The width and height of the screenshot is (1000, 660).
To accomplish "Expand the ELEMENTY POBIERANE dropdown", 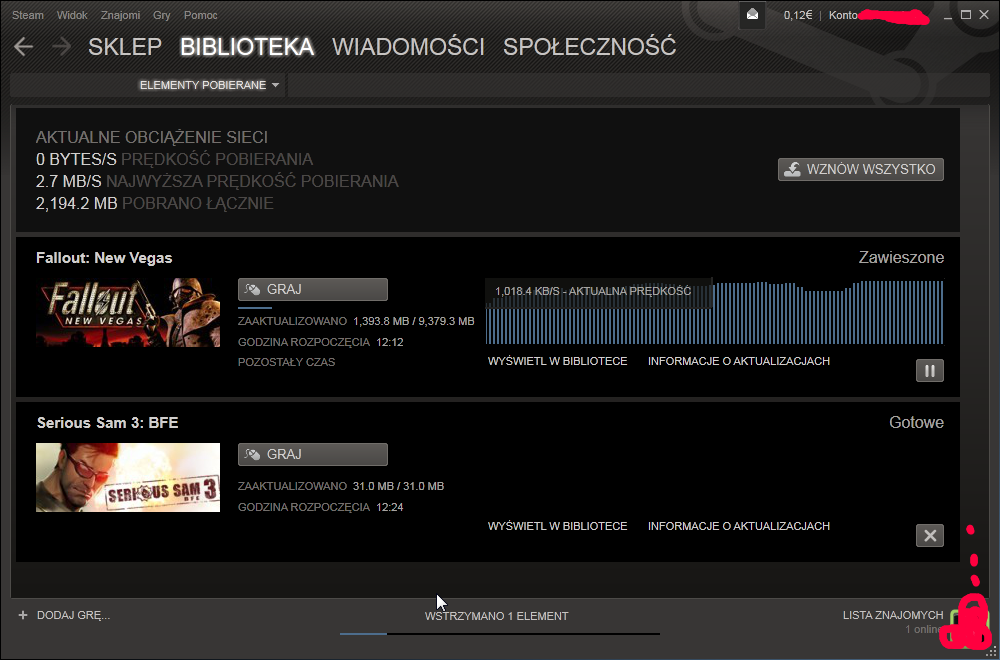I will pyautogui.click(x=210, y=85).
